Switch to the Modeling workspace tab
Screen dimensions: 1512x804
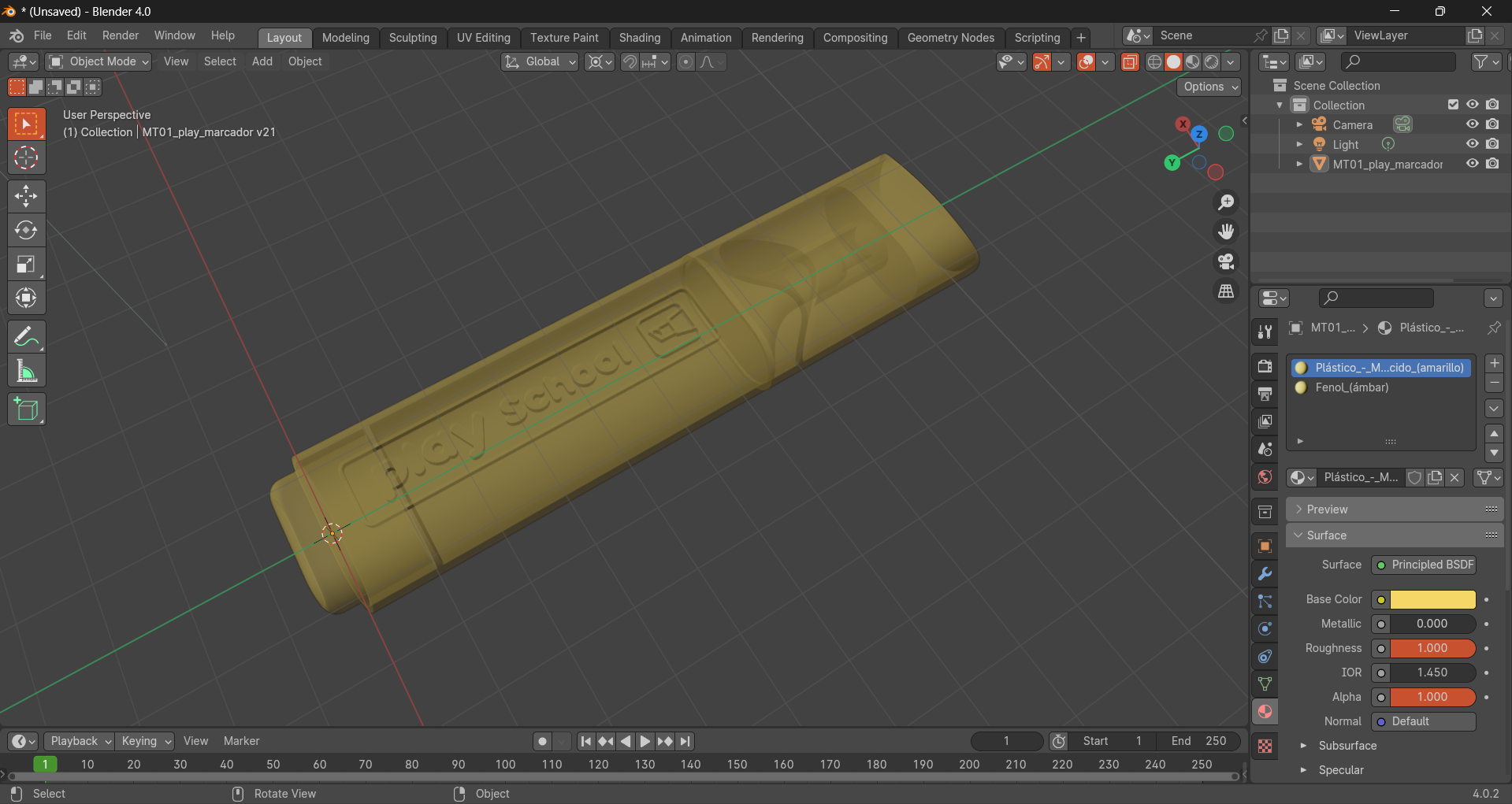pos(345,38)
